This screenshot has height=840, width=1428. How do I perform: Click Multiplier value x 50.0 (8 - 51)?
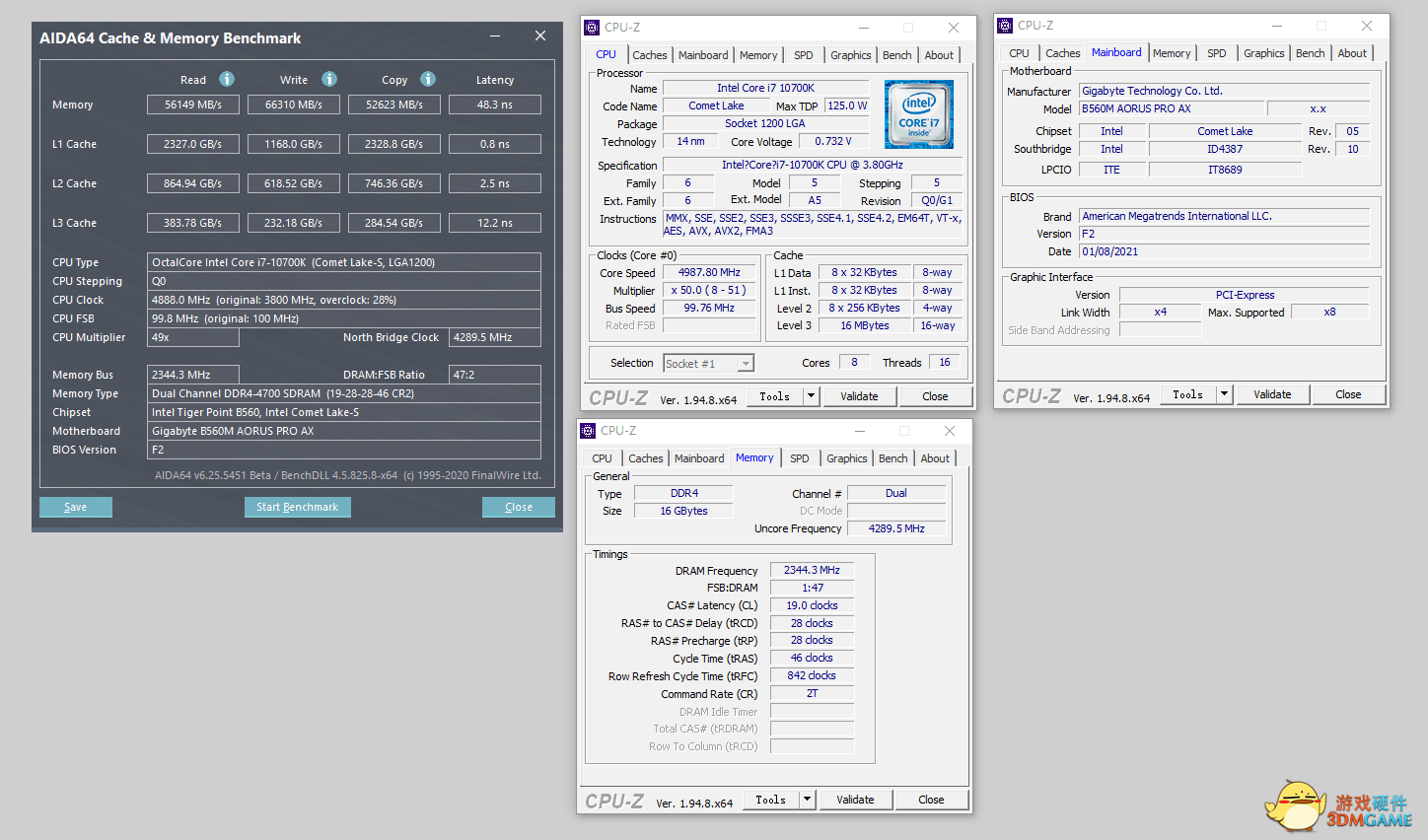coord(709,290)
